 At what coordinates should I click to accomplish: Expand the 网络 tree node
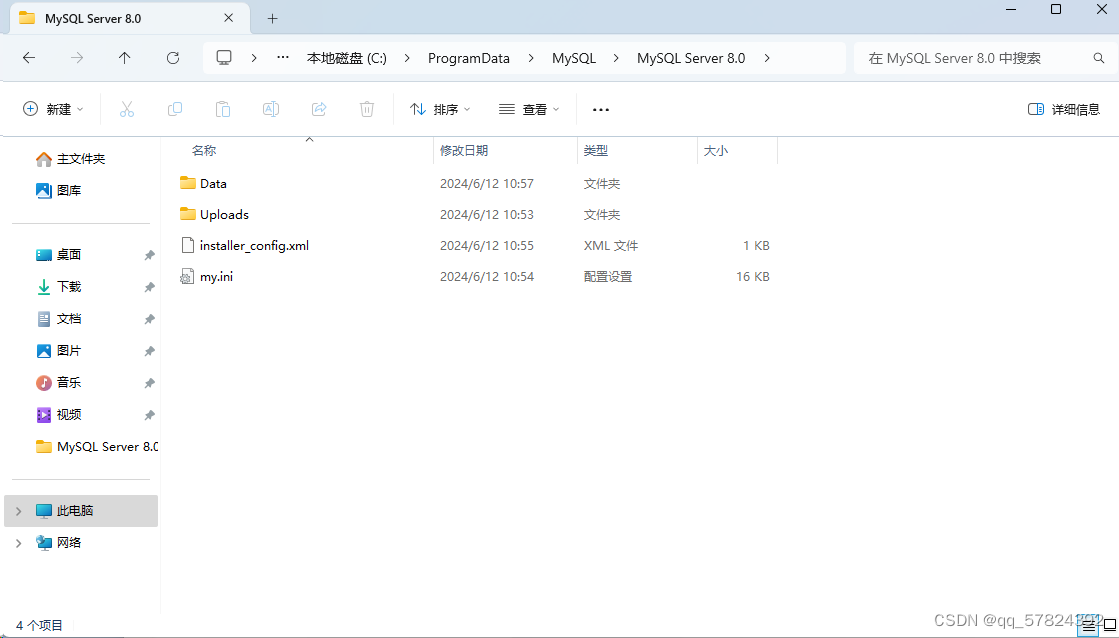coord(18,543)
